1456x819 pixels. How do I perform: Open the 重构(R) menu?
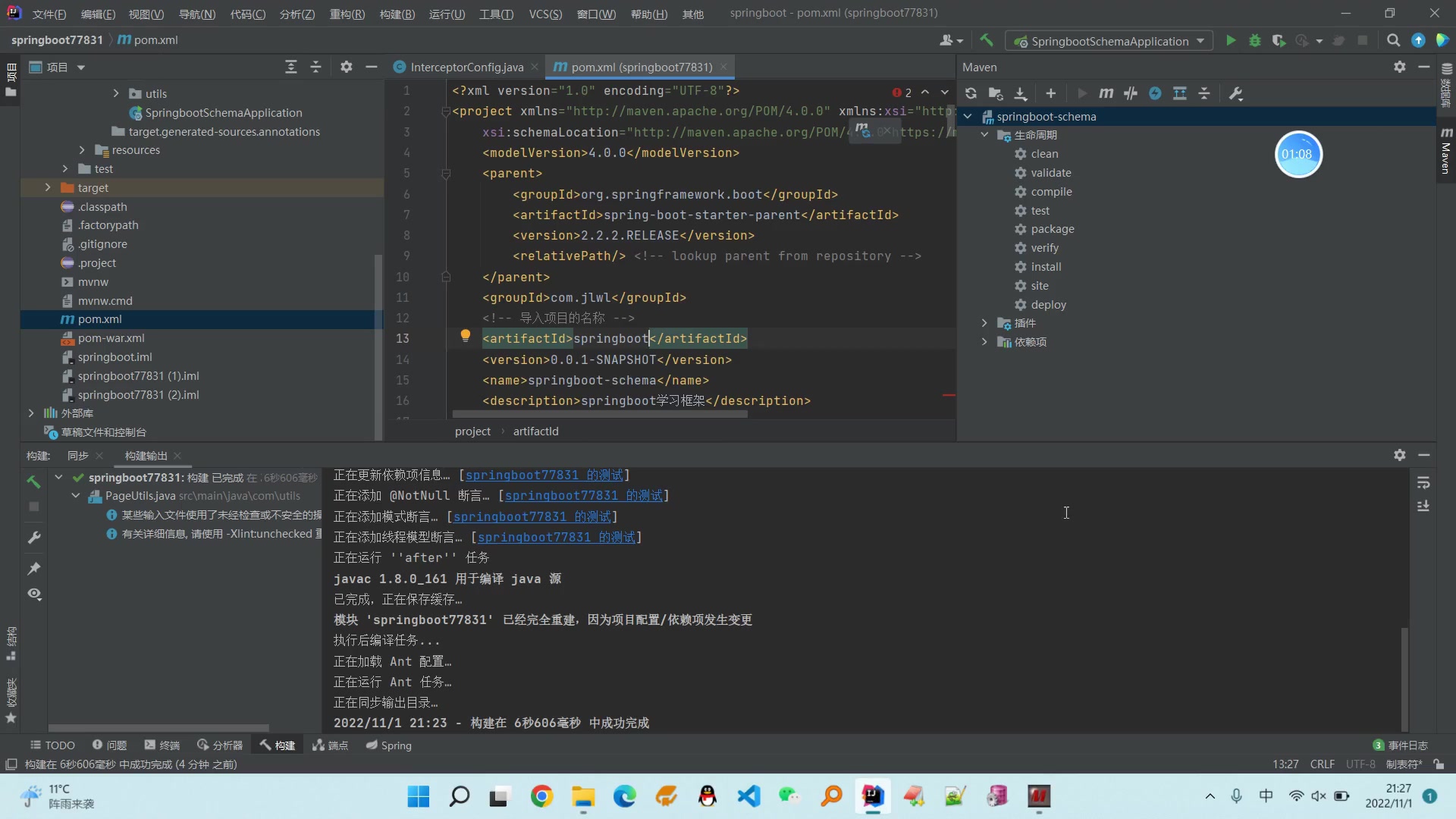[x=347, y=14]
